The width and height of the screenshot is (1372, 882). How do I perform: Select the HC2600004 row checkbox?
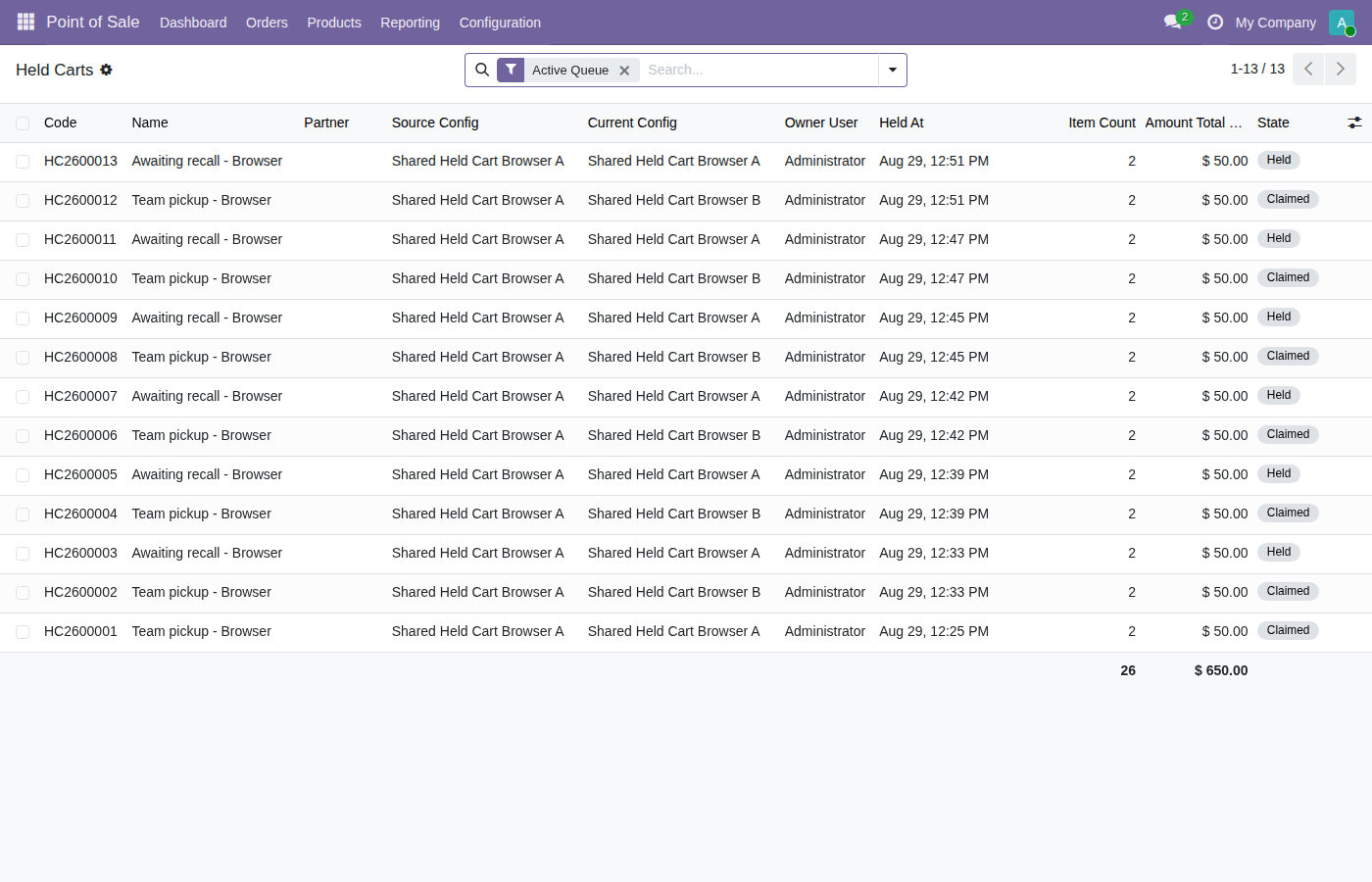(x=23, y=514)
